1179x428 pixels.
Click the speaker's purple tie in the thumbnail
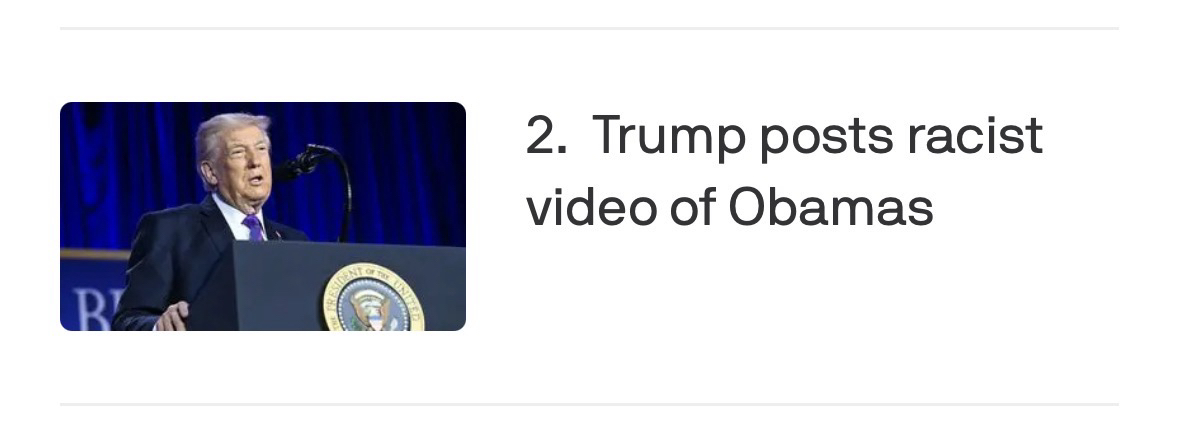(253, 228)
